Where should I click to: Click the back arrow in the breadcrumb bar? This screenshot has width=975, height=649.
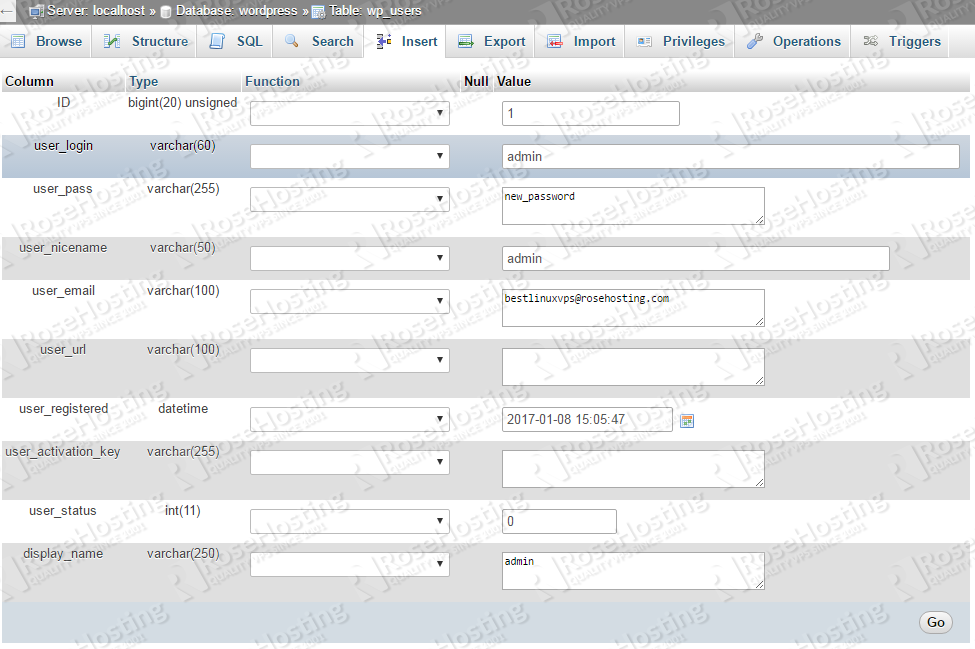coord(7,11)
